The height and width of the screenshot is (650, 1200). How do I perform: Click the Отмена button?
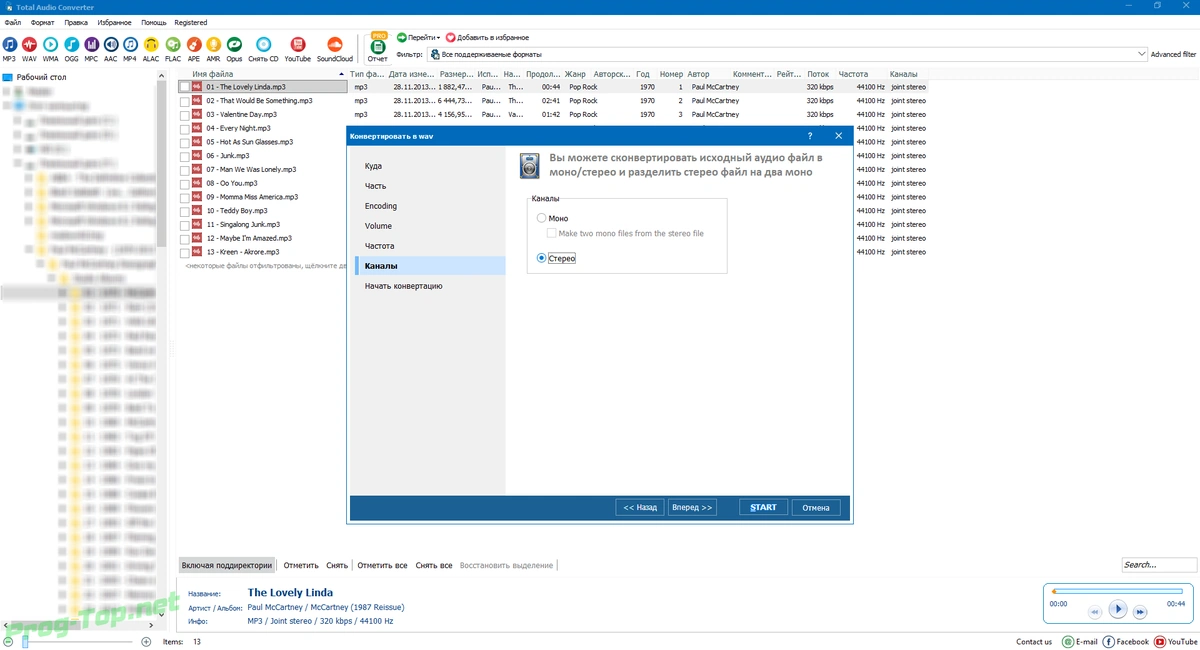coord(816,507)
